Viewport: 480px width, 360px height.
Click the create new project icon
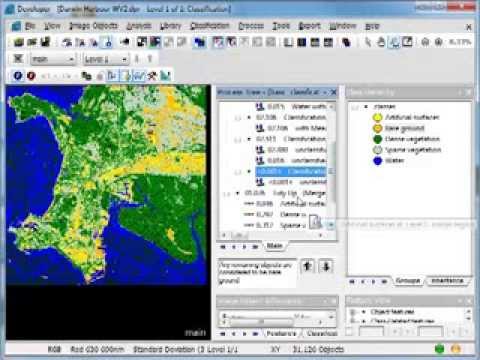19,42
